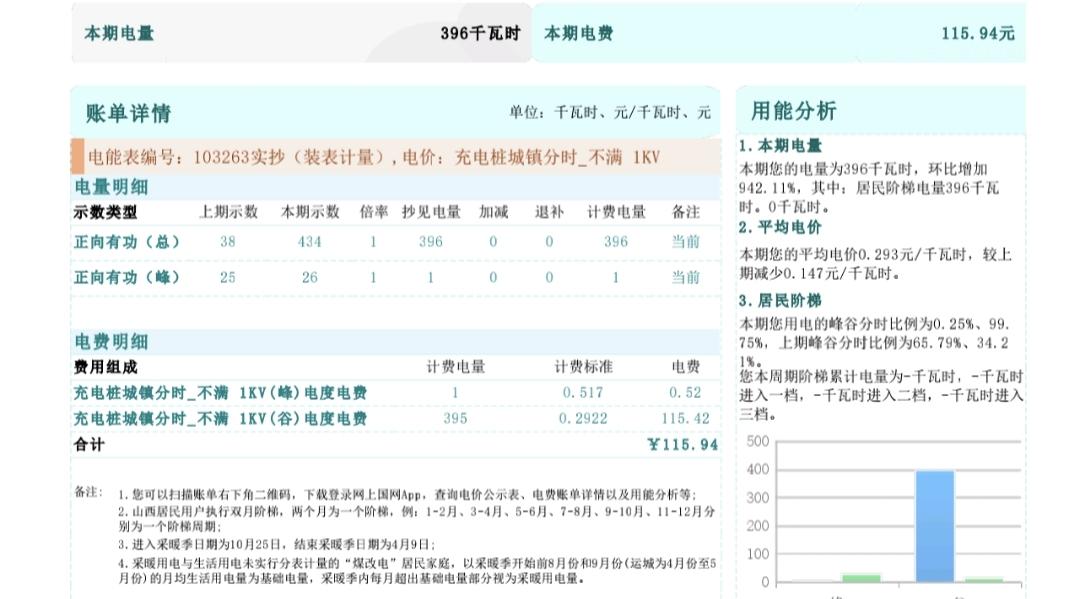1080x599 pixels.
Task: Click the 计费标准 column header
Action: coord(583,367)
